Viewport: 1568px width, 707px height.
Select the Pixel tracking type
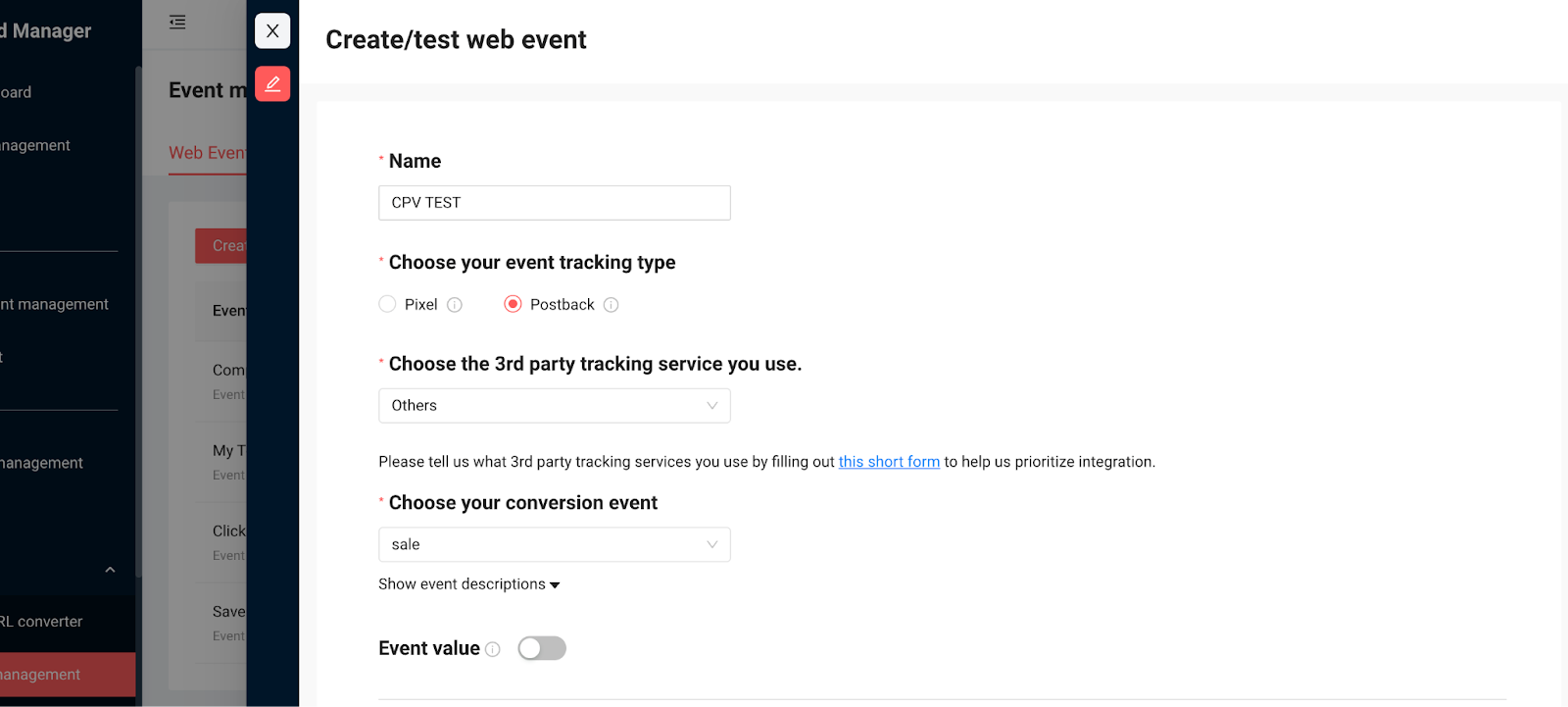387,304
